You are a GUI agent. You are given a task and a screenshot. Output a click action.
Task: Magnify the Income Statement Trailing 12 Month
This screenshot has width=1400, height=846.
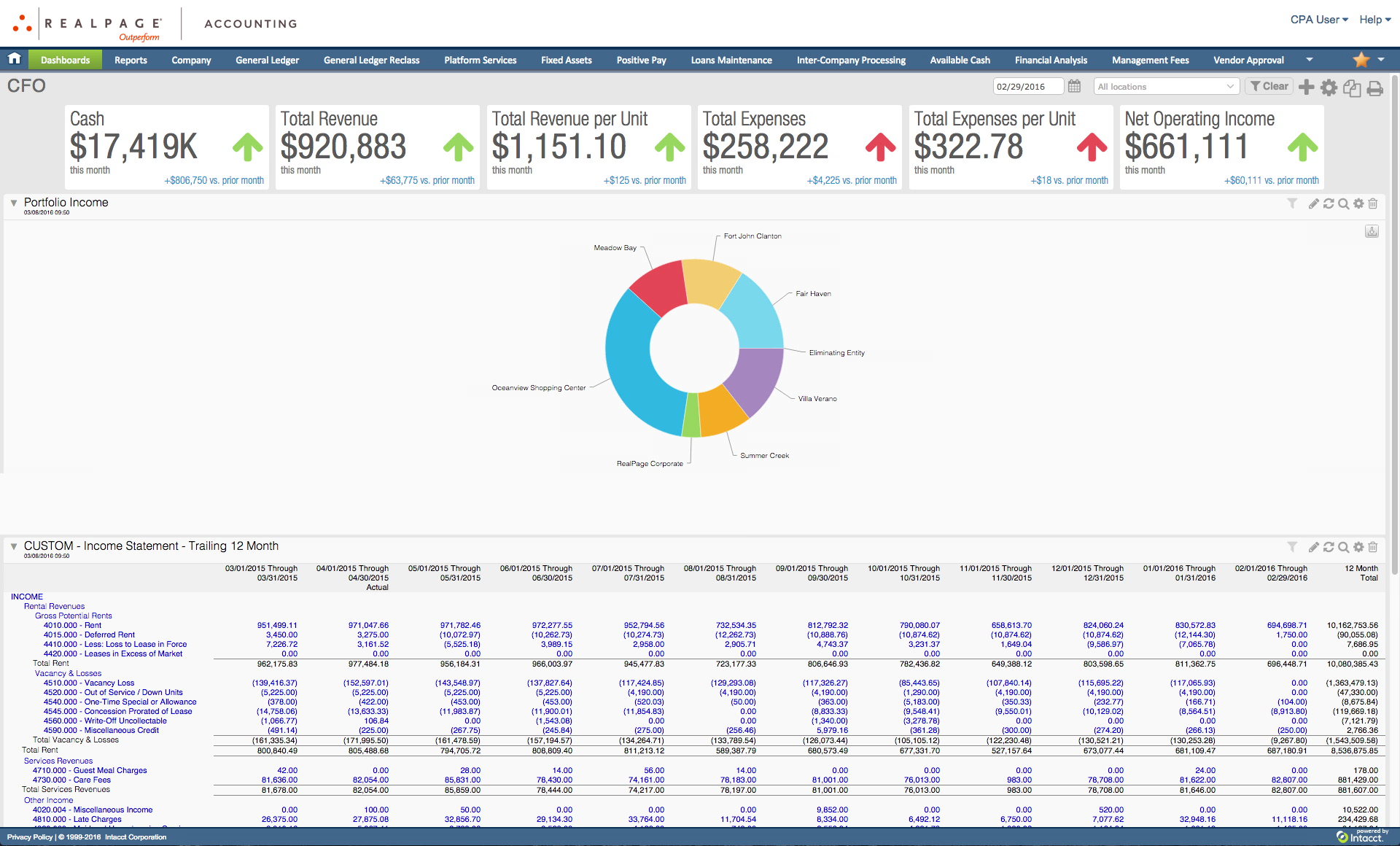pyautogui.click(x=1343, y=547)
